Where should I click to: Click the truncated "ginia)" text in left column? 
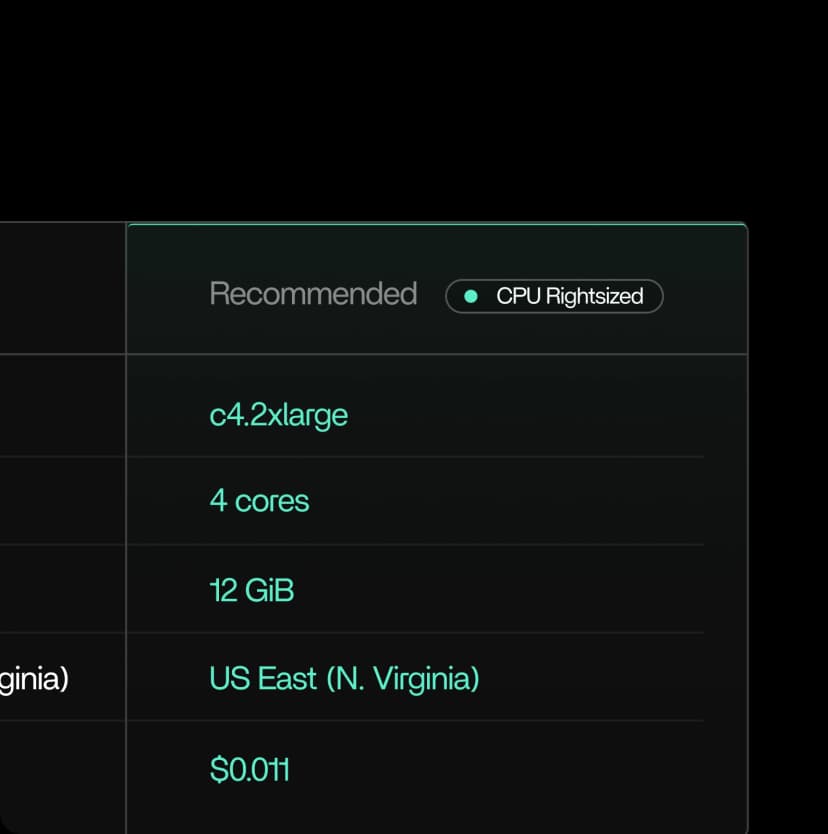click(x=34, y=680)
